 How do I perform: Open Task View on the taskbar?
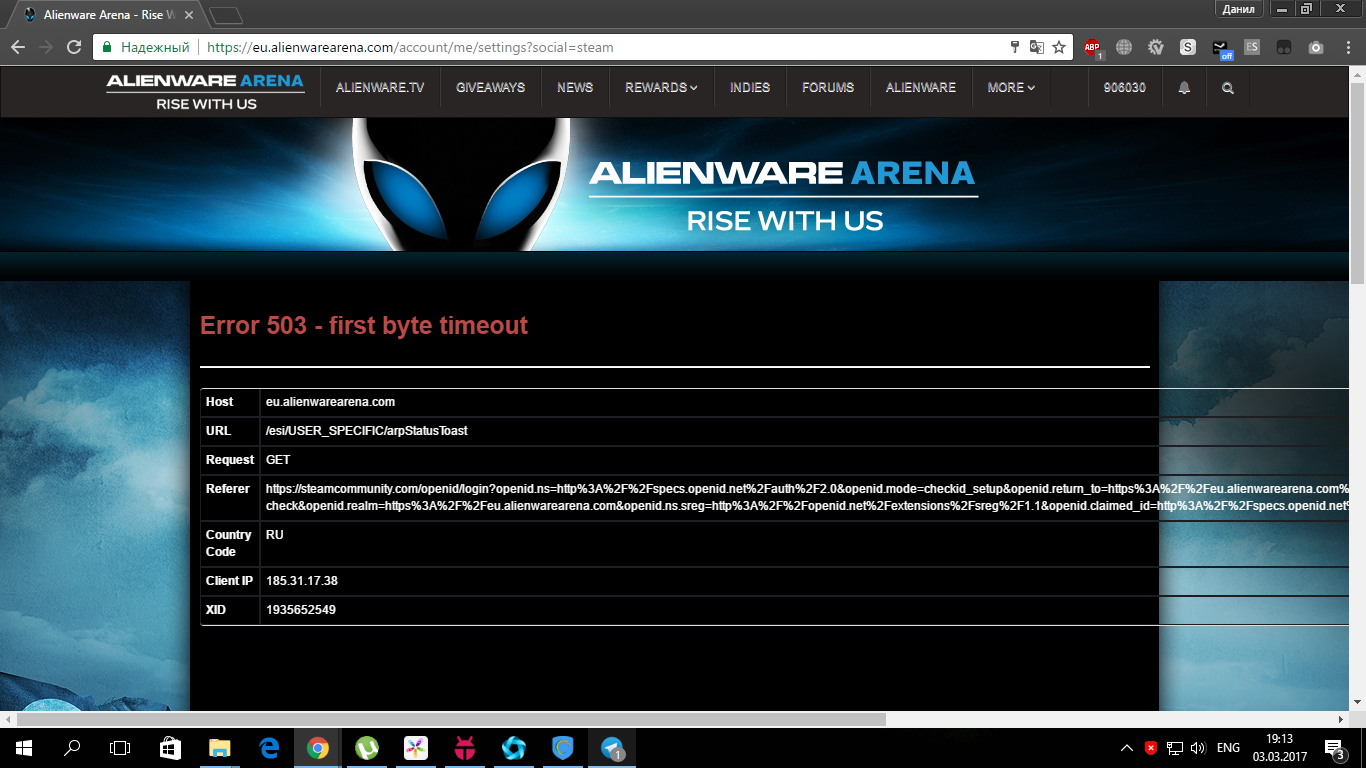(120, 747)
